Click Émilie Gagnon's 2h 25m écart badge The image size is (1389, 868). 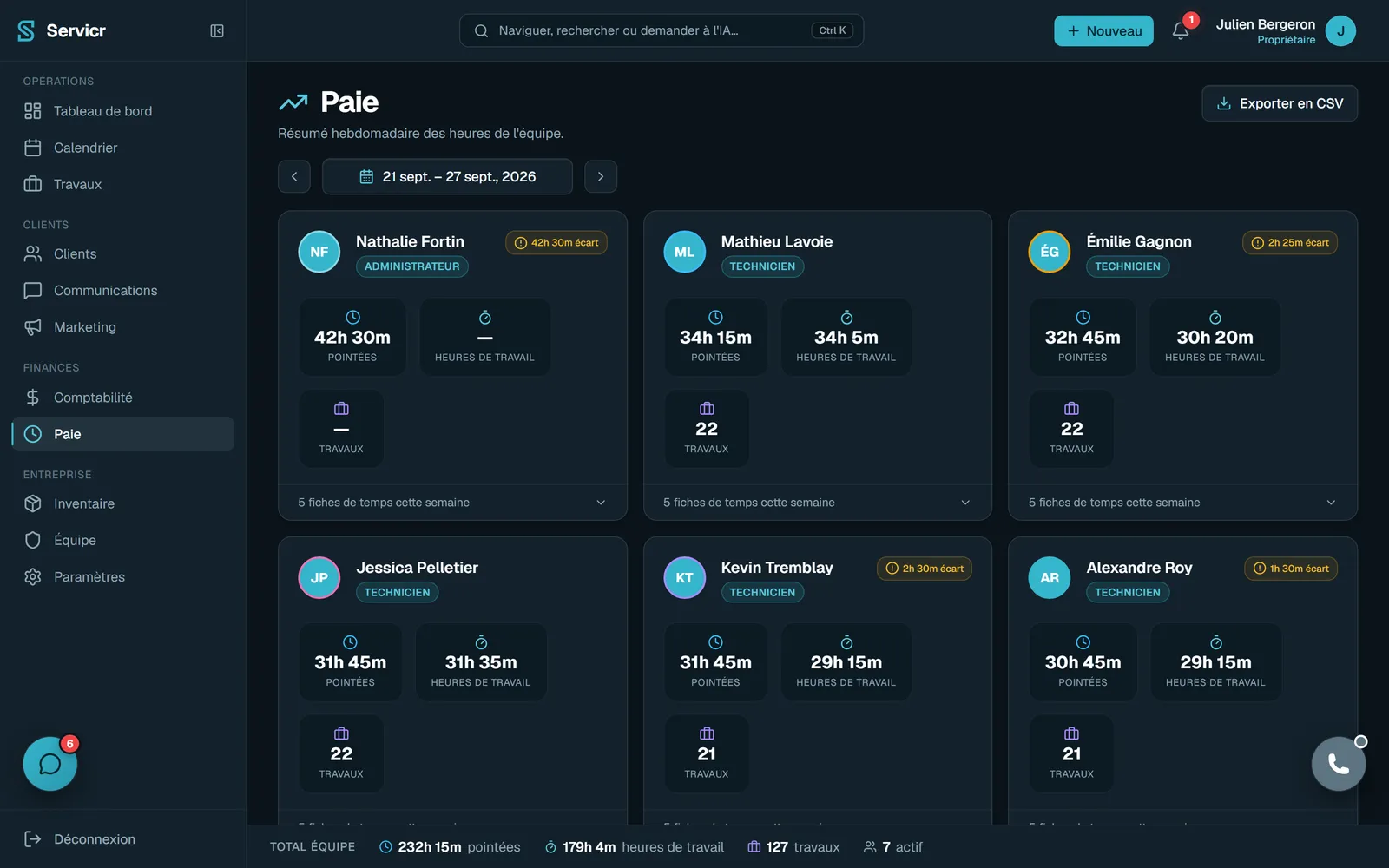point(1290,243)
